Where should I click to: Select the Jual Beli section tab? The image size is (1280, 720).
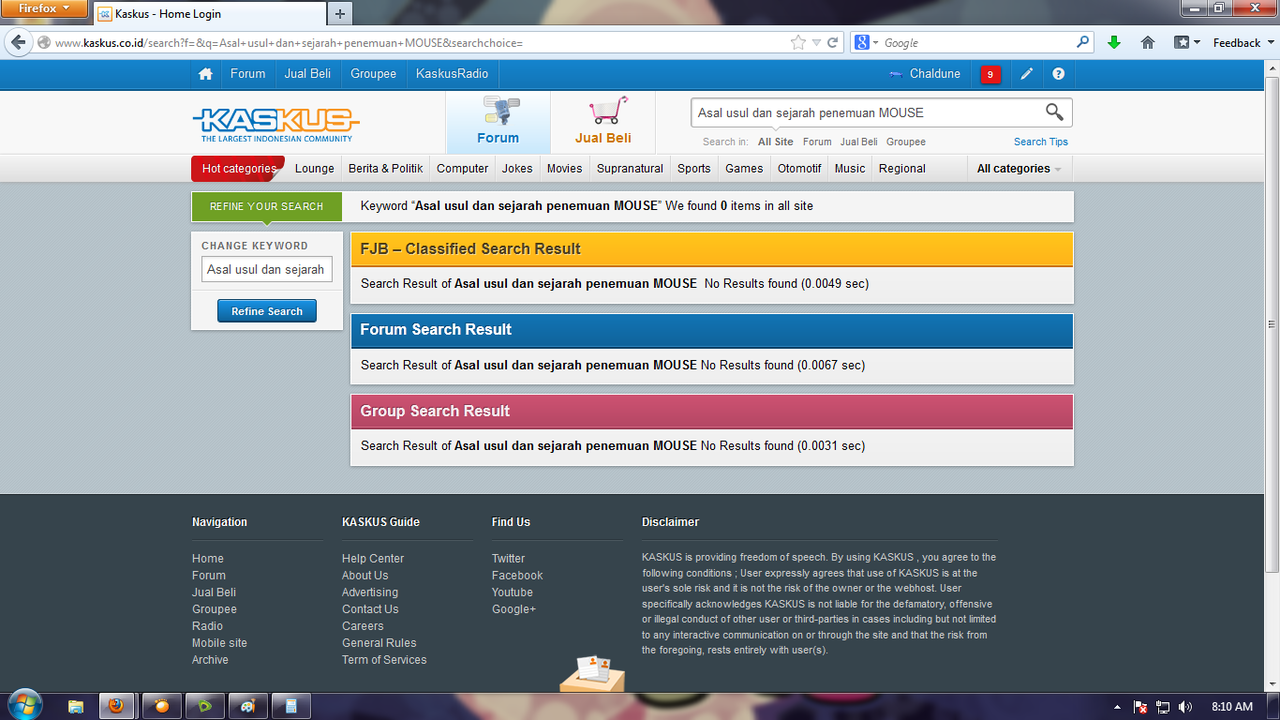(x=603, y=121)
